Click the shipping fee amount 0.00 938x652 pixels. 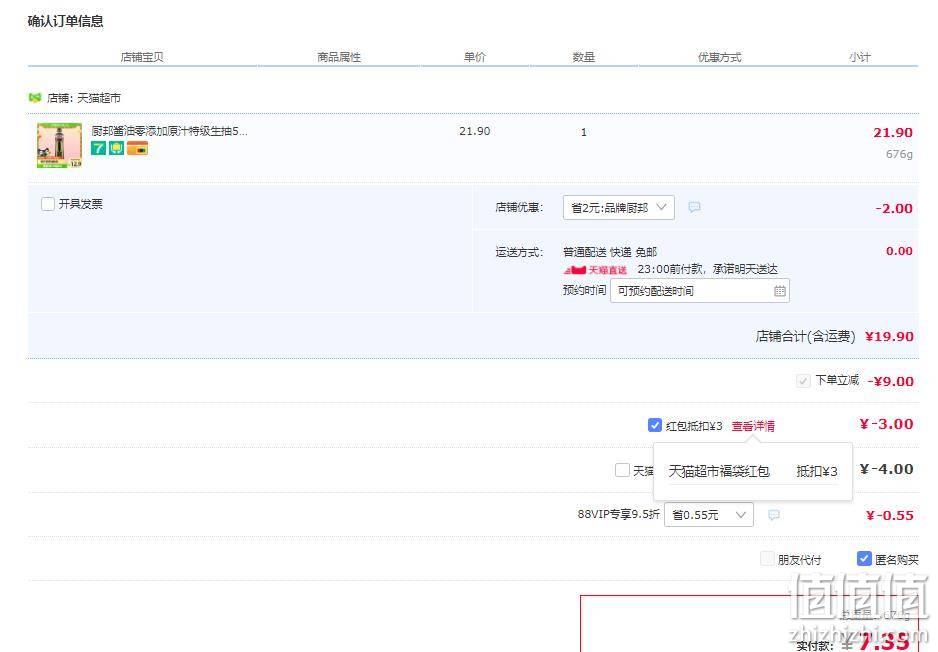tap(899, 251)
